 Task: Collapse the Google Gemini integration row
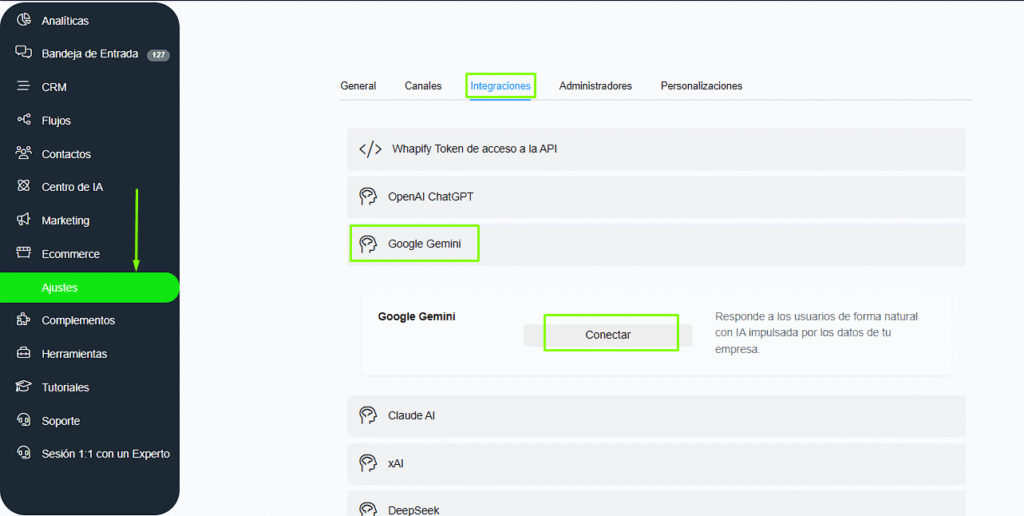click(656, 244)
